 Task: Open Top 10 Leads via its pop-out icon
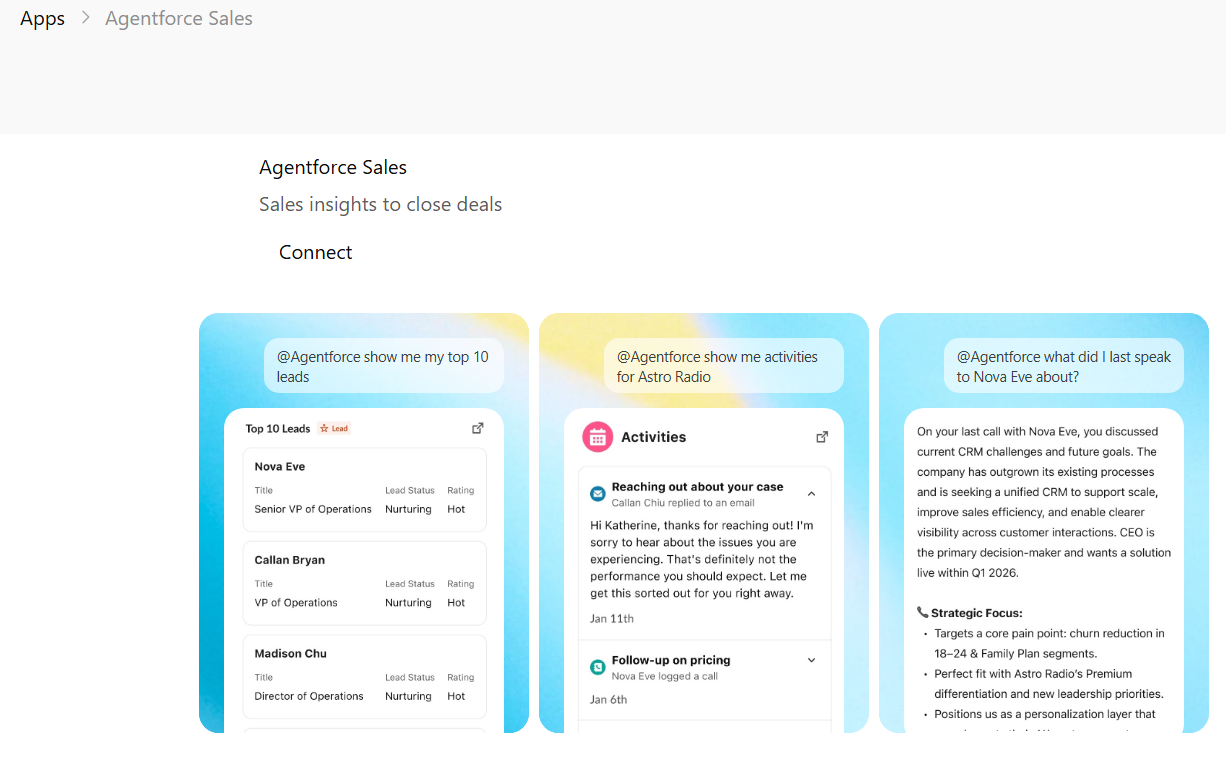point(477,427)
